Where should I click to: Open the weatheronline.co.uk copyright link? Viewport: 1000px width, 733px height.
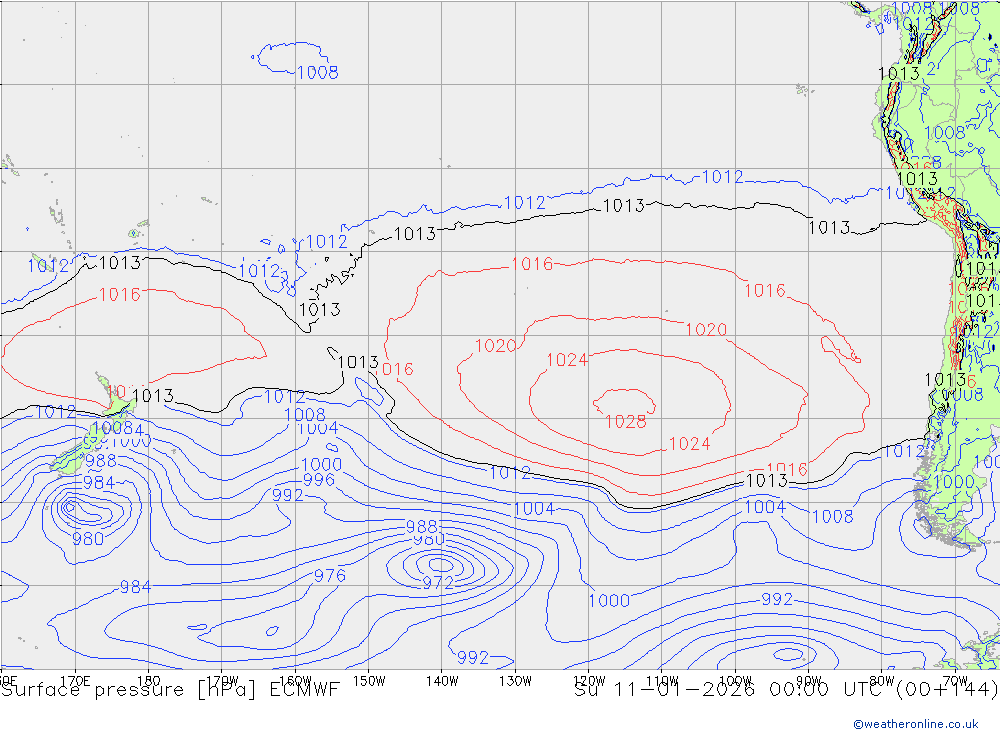pyautogui.click(x=916, y=724)
